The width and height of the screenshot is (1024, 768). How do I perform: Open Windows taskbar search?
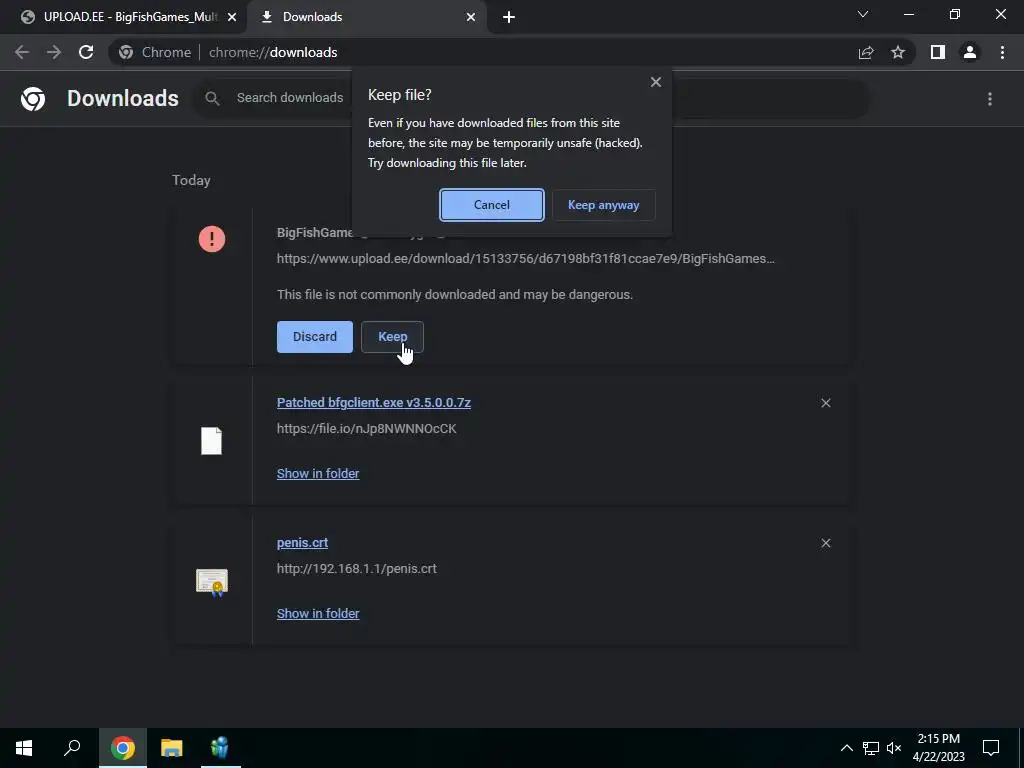click(72, 748)
